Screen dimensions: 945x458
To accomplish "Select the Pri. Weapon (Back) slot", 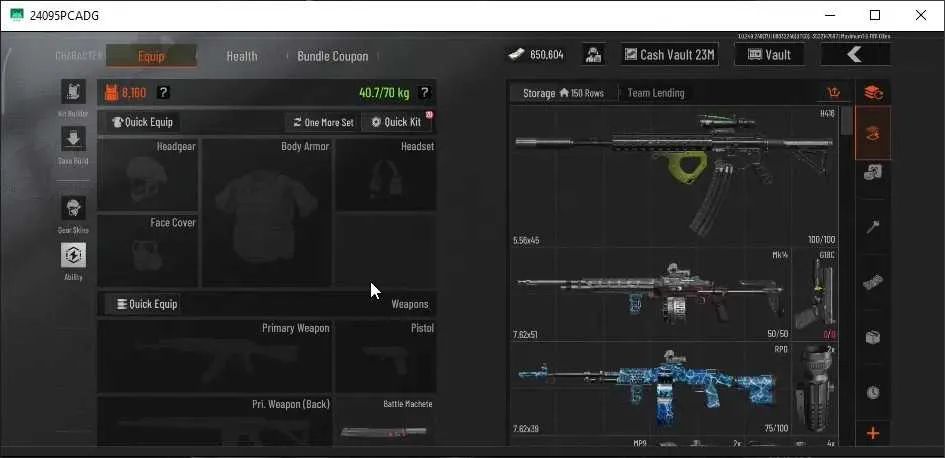I will click(x=215, y=421).
